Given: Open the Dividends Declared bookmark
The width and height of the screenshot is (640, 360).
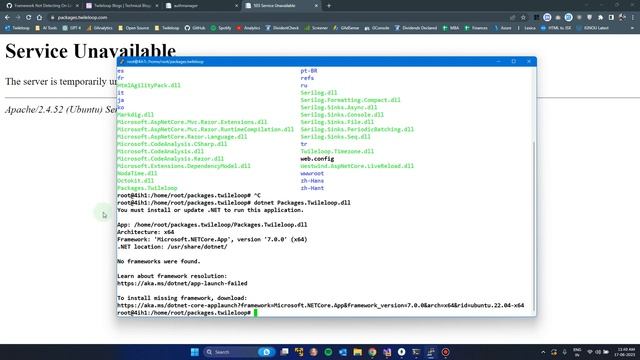Looking at the screenshot, I should (416, 28).
